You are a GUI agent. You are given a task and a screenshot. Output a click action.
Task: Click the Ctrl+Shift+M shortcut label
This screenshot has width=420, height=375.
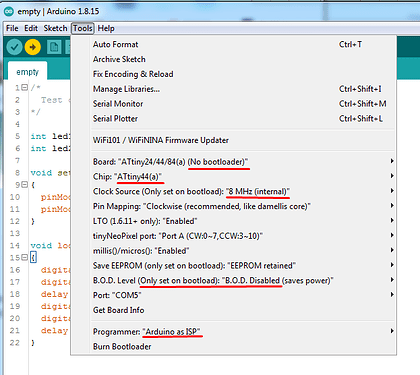tap(363, 104)
